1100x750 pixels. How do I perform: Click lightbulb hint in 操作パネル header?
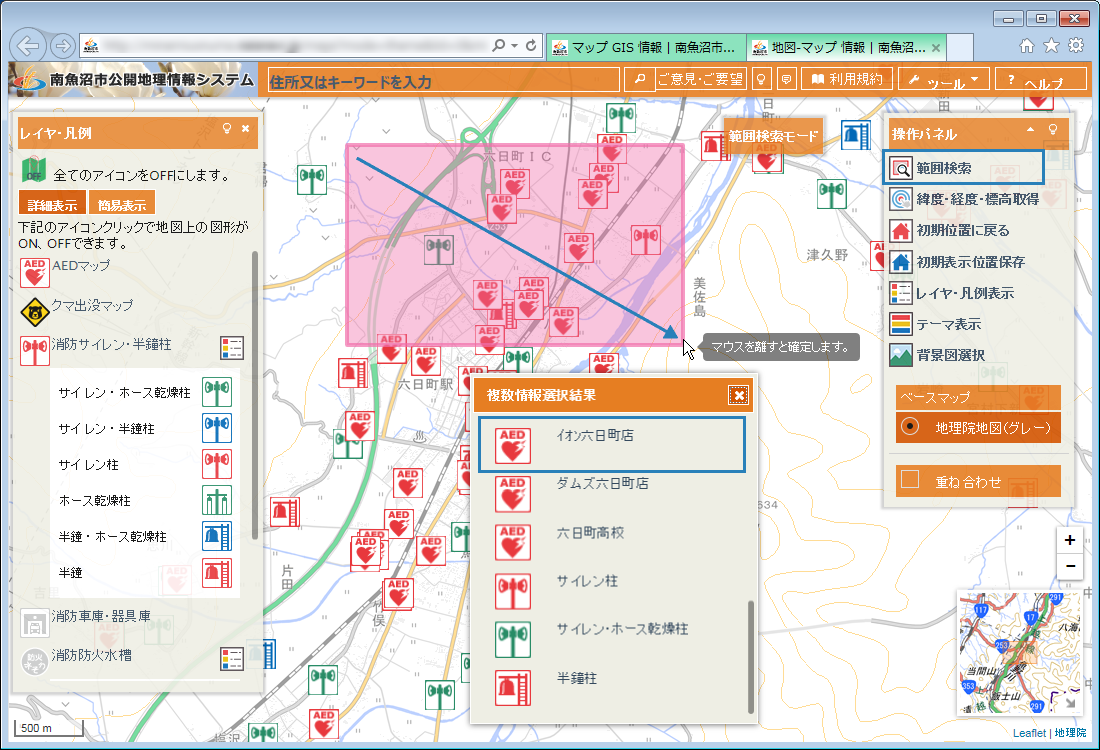point(1052,129)
